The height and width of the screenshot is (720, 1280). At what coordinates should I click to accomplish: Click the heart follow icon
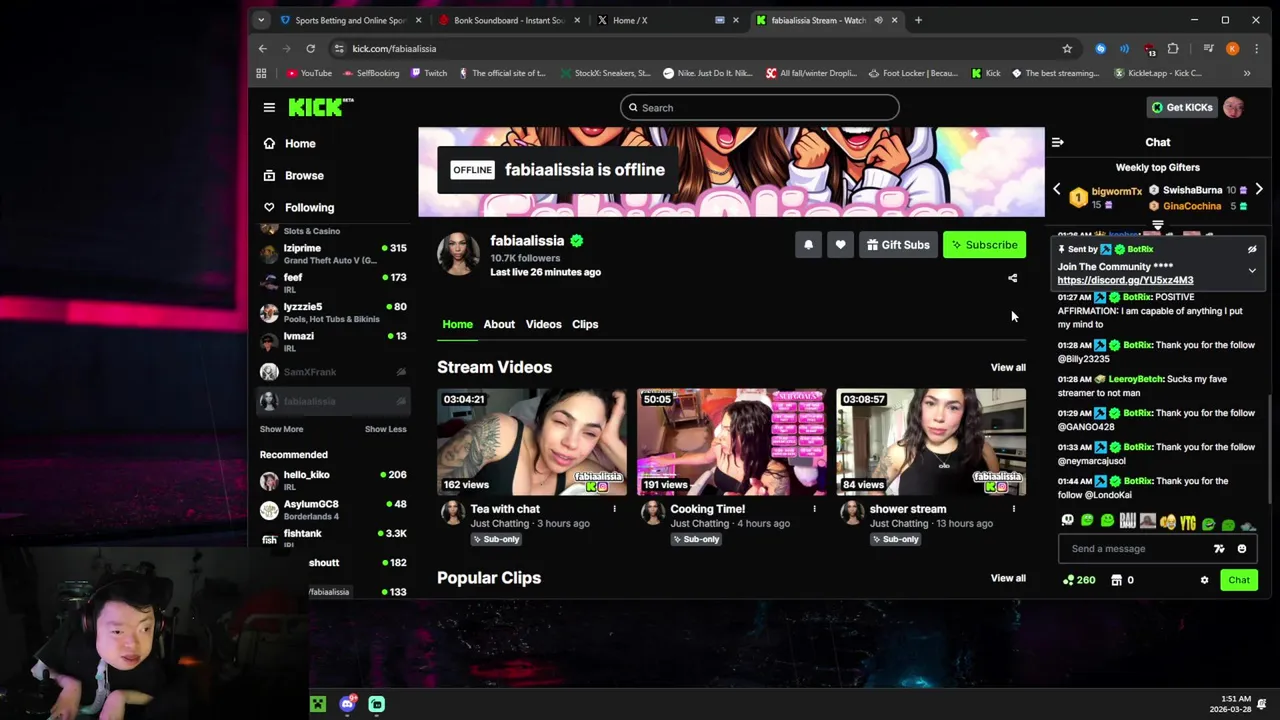coord(840,245)
